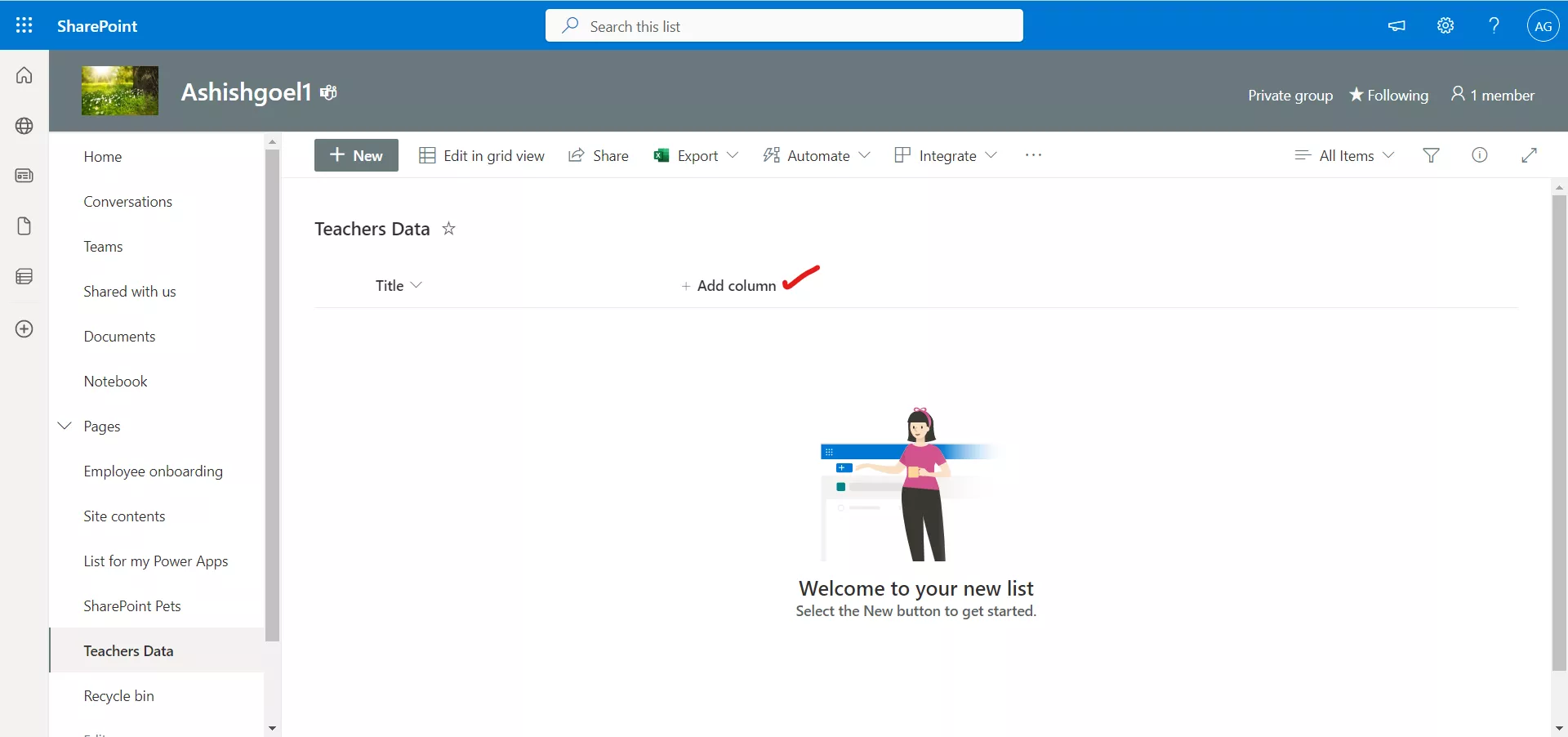1568x737 pixels.
Task: Go to Site contents
Action: (124, 516)
